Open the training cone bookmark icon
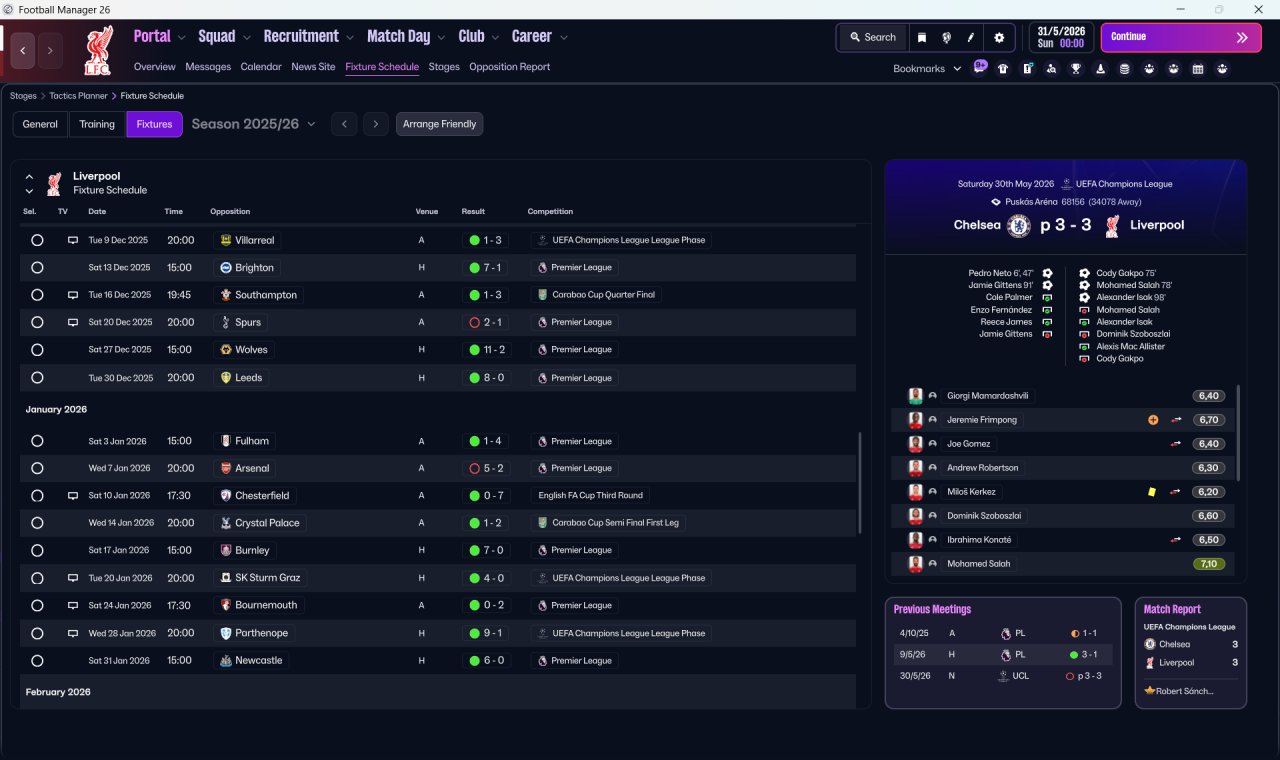 pyautogui.click(x=1101, y=69)
